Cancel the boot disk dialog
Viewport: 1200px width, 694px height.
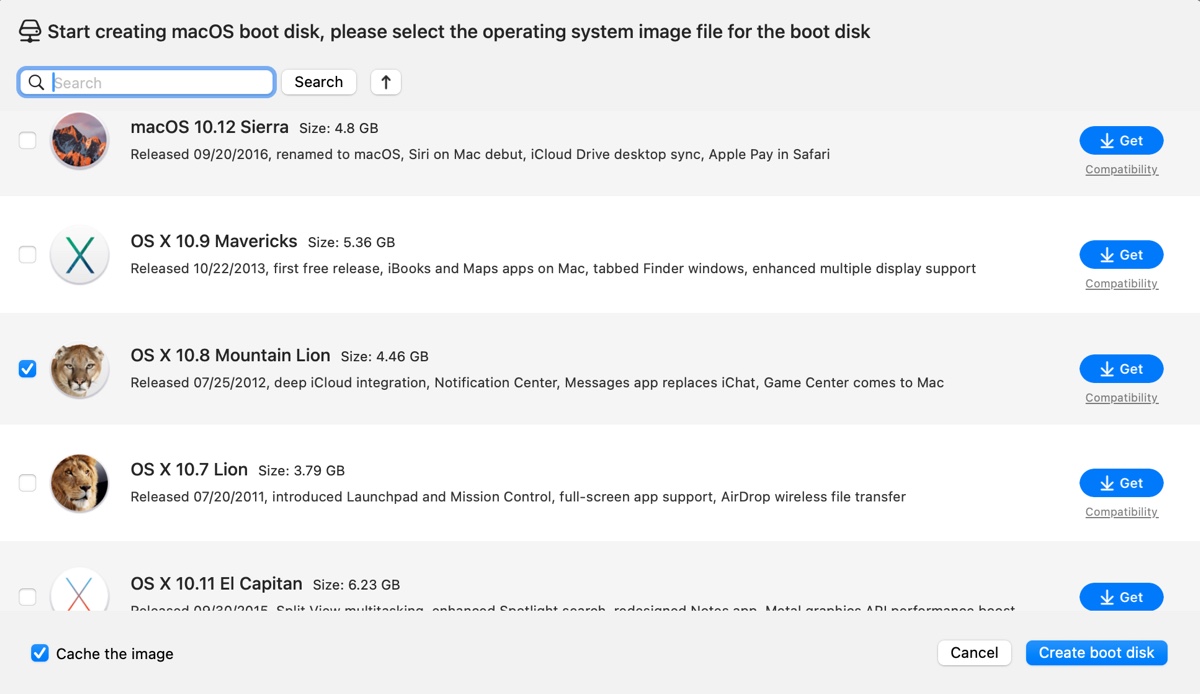[x=974, y=653]
